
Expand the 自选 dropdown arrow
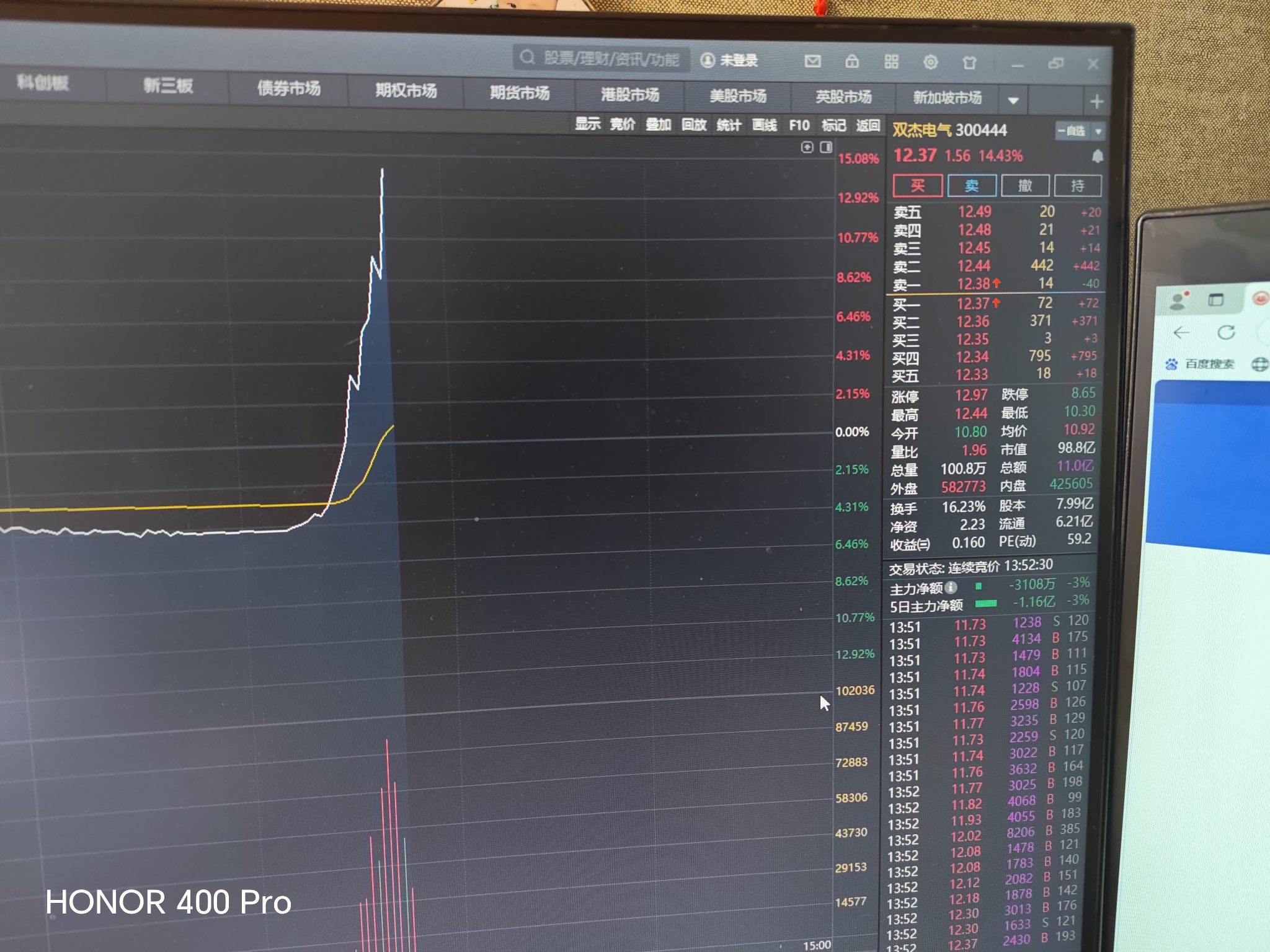[x=1098, y=131]
